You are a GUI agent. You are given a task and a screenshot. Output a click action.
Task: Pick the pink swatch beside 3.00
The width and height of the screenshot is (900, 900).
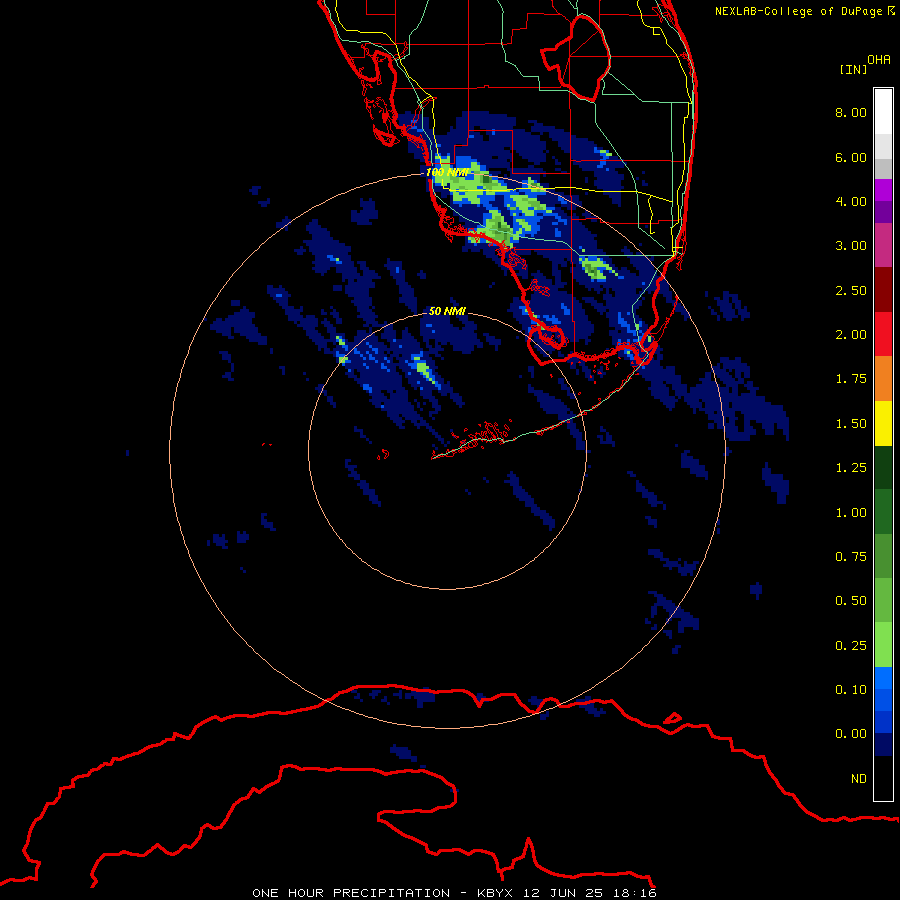pyautogui.click(x=883, y=246)
